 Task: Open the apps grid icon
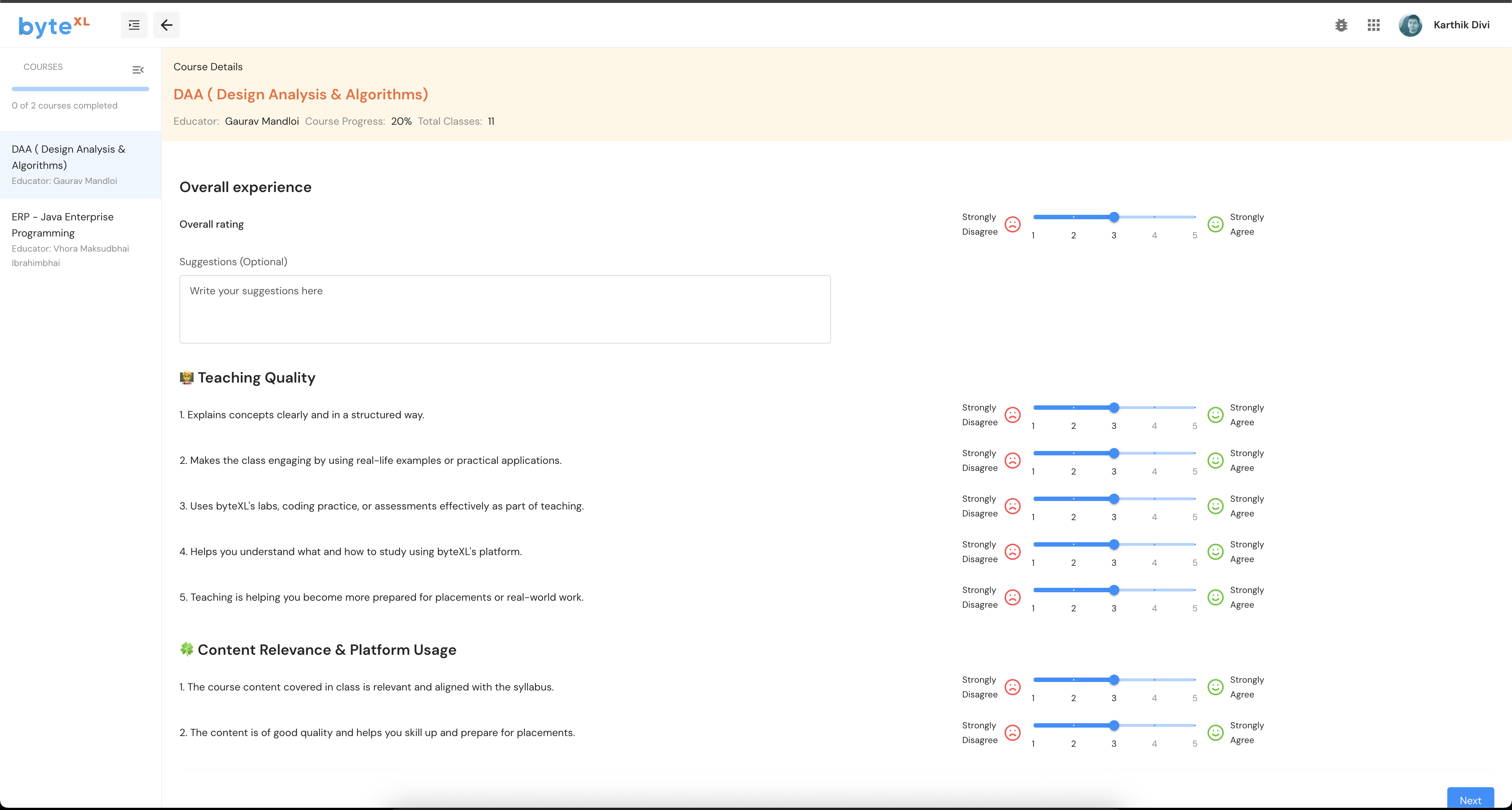pos(1373,25)
